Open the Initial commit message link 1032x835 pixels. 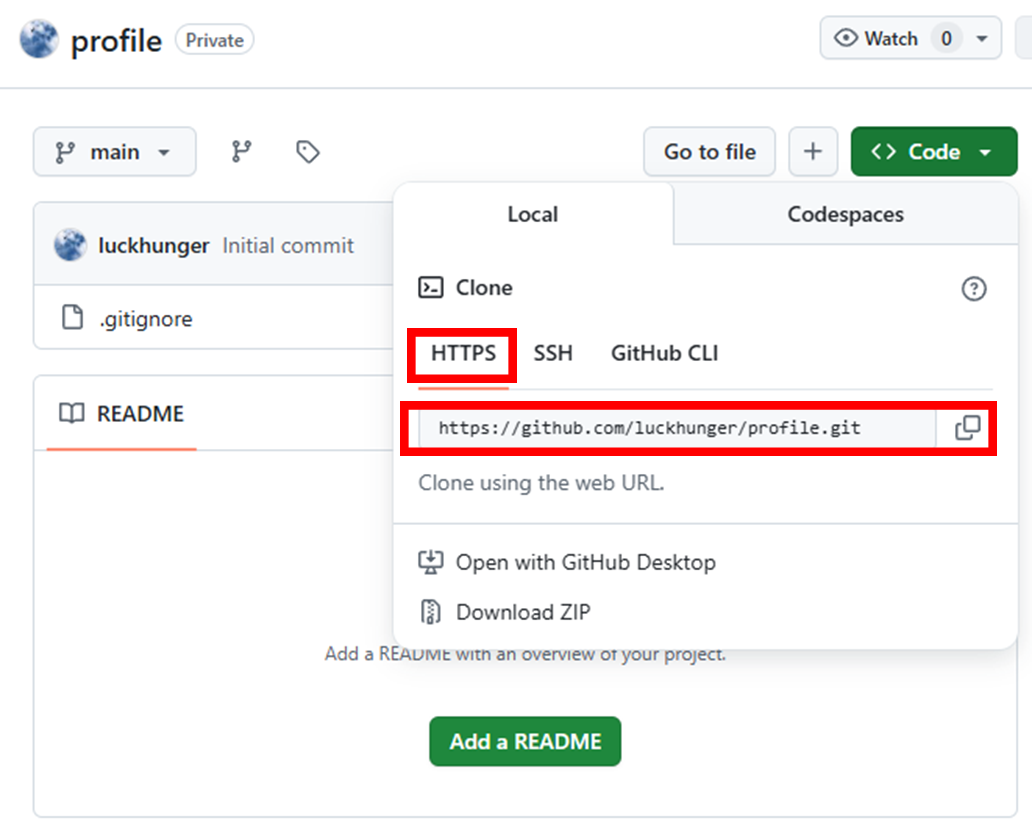(x=288, y=245)
